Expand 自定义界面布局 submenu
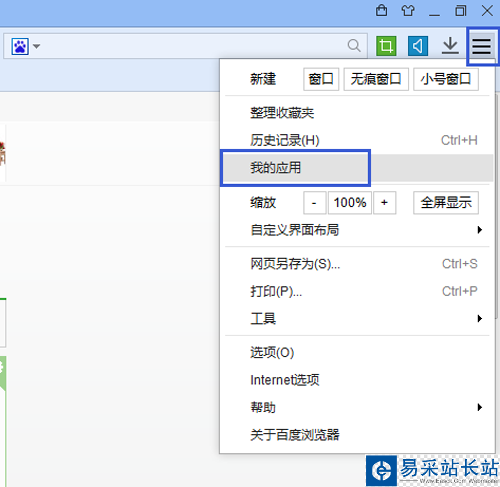500x487 pixels. (357, 230)
